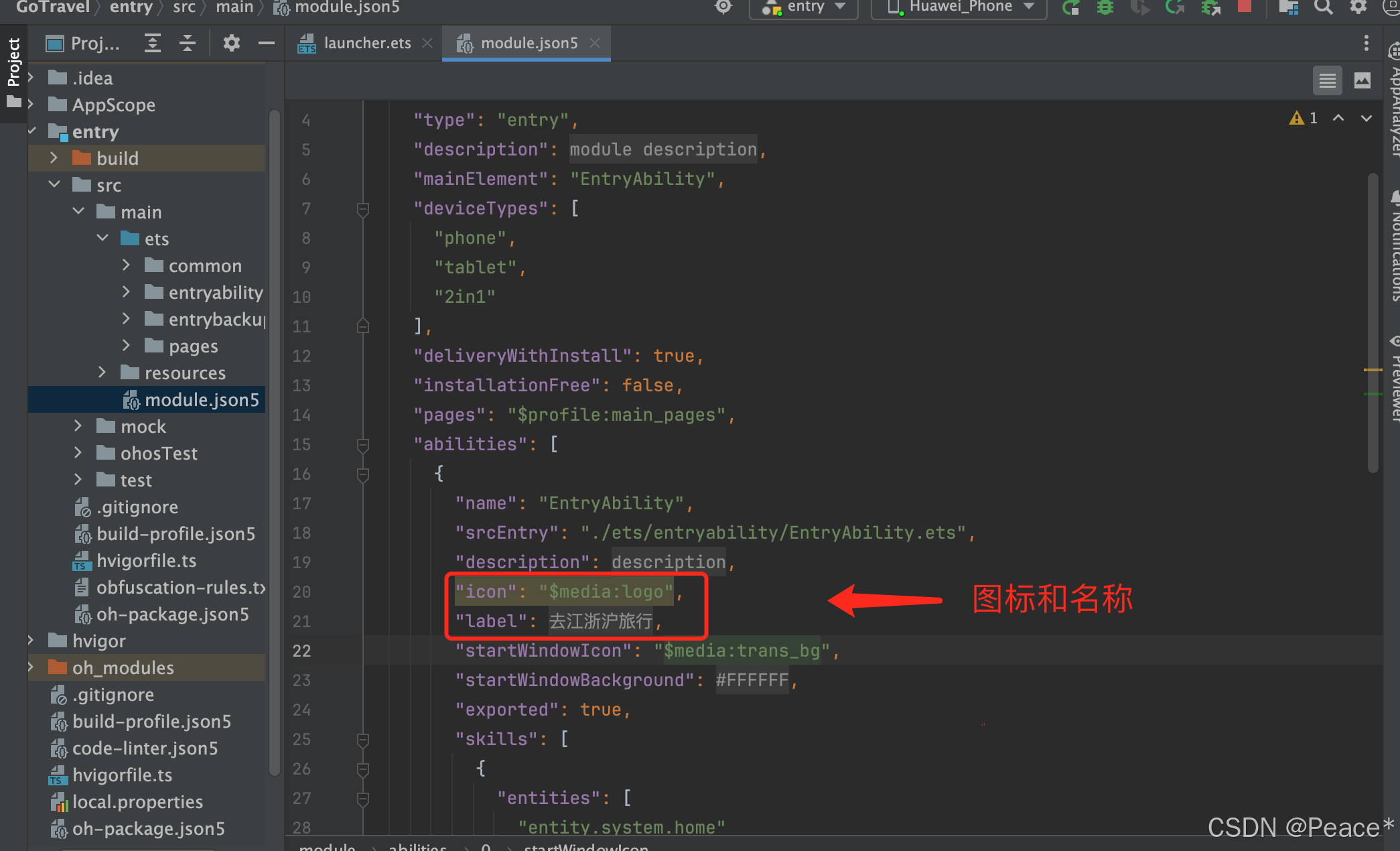The height and width of the screenshot is (851, 1400).
Task: Switch editor to image preview mode
Action: (1362, 81)
